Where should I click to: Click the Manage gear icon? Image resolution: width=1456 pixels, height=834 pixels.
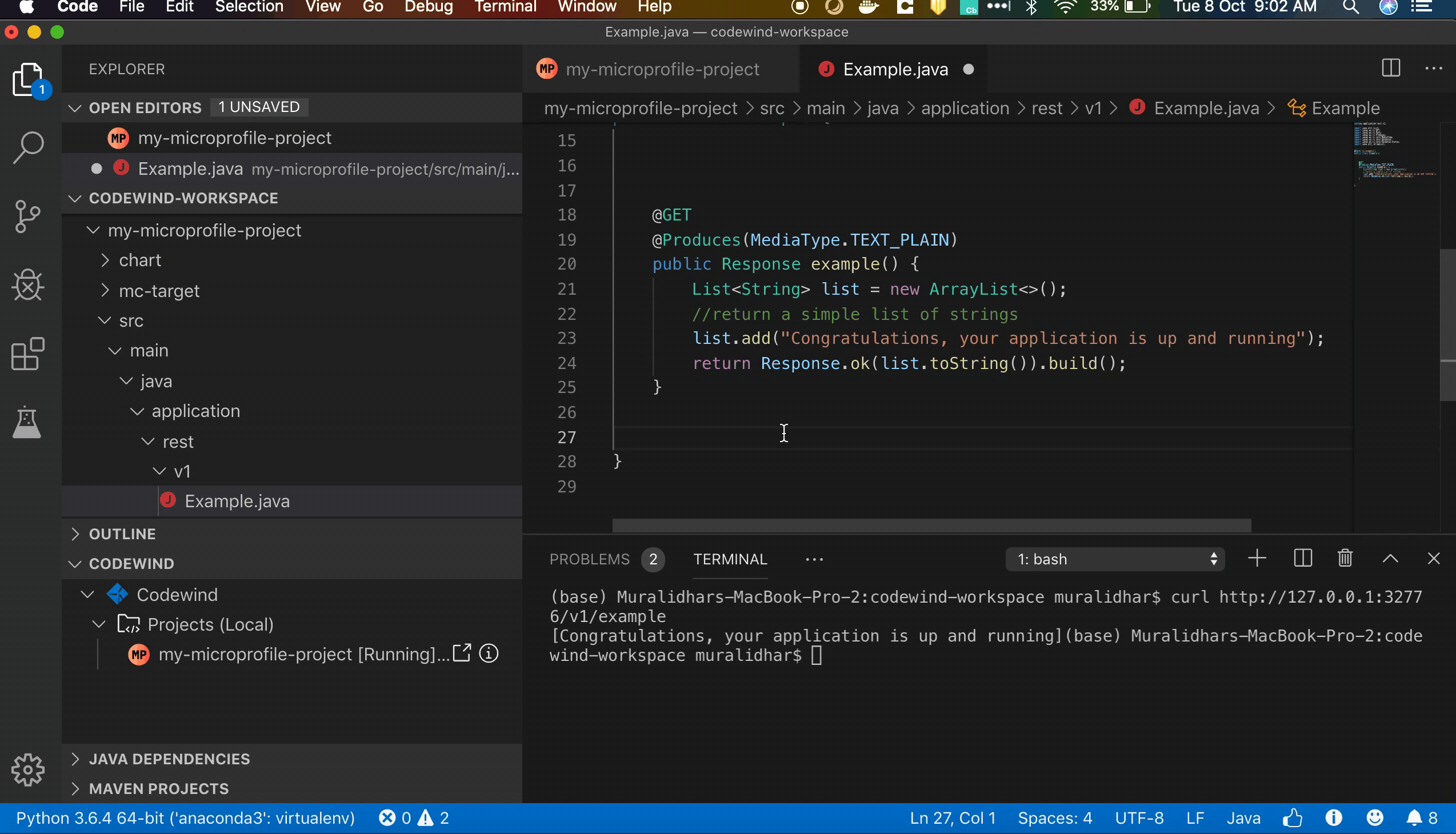click(27, 769)
